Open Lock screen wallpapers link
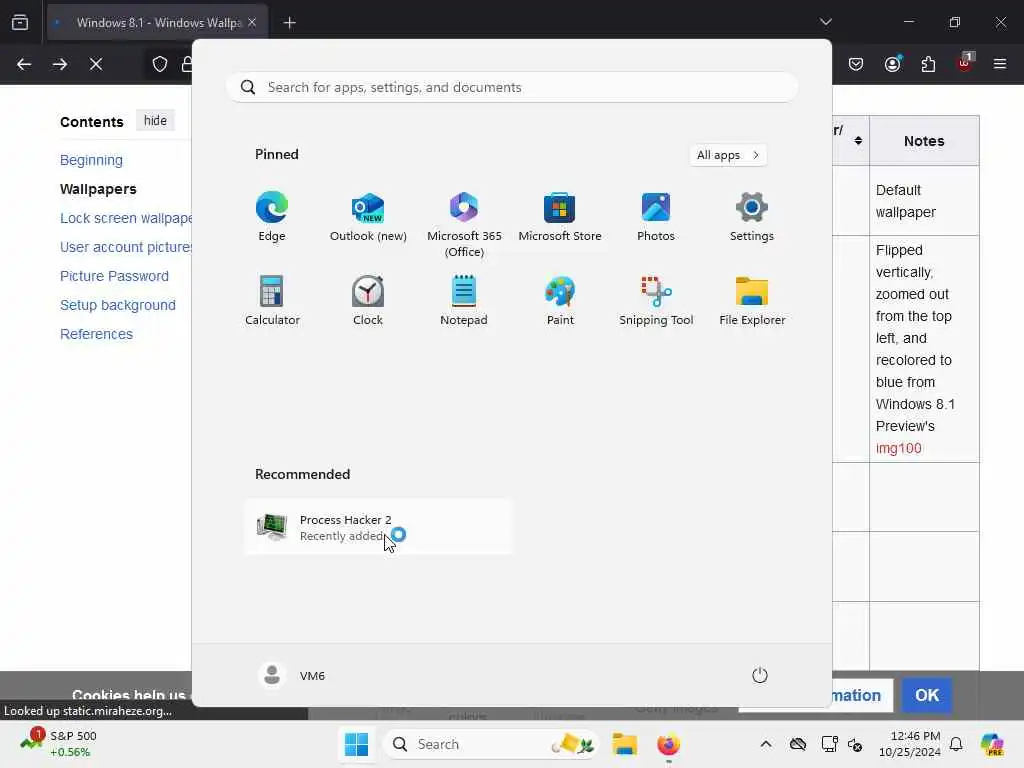 click(x=126, y=218)
